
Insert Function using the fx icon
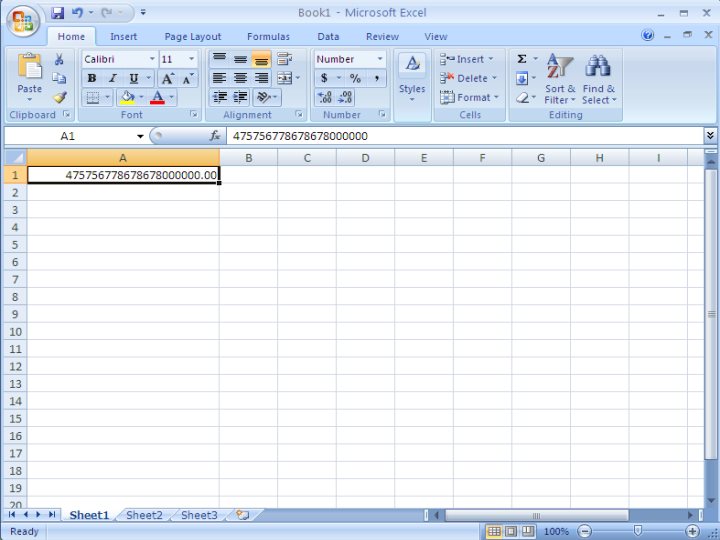tap(214, 135)
